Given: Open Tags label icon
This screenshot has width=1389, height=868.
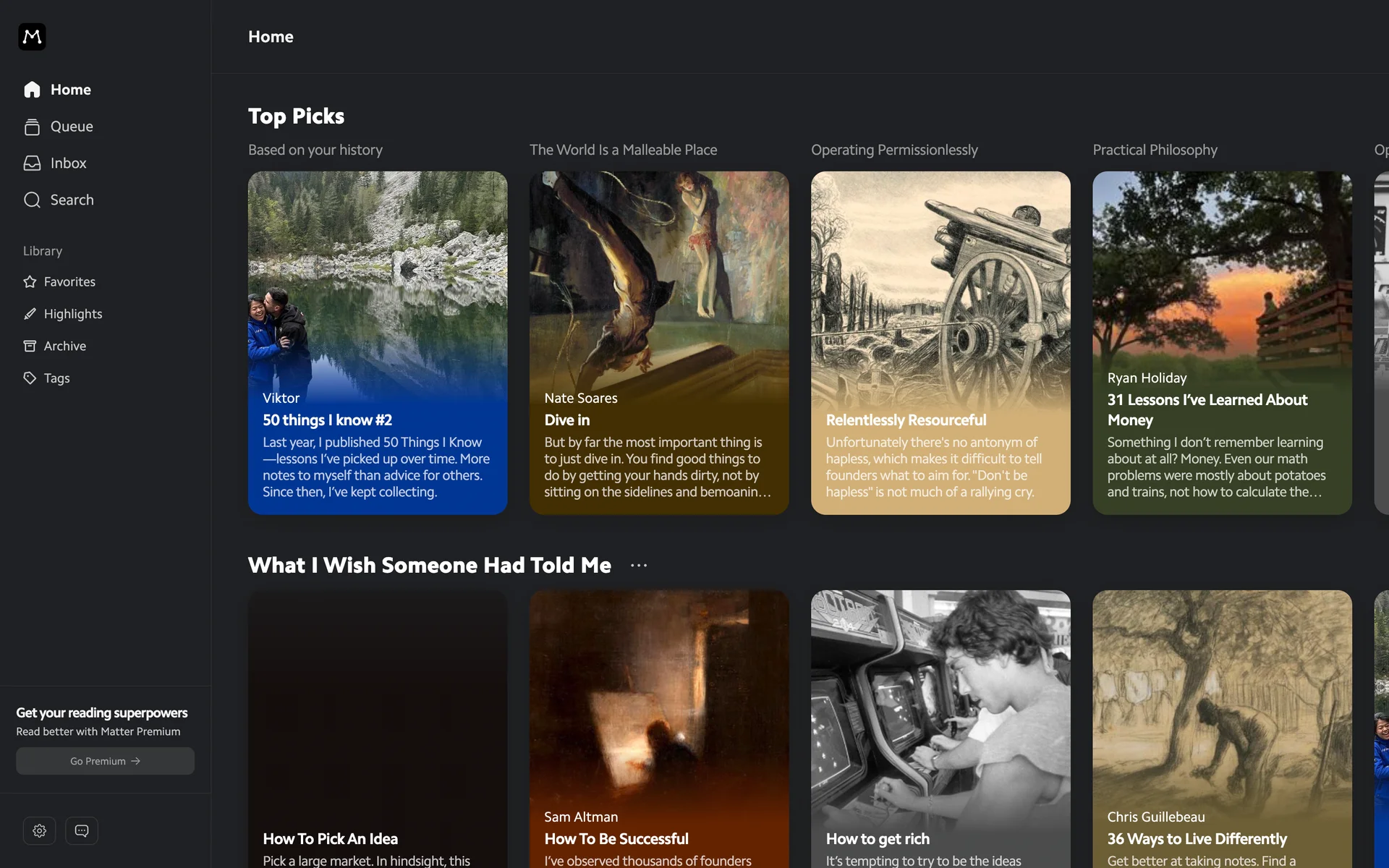Looking at the screenshot, I should pos(30,378).
